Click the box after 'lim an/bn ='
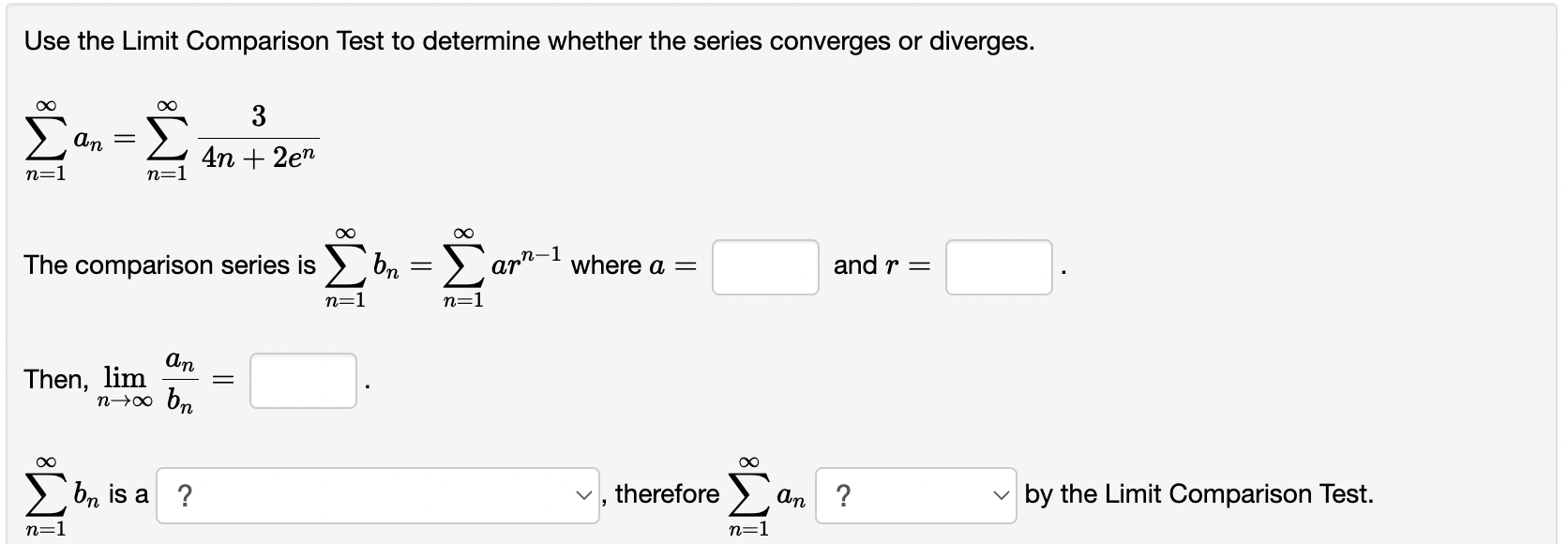This screenshot has height=544, width=1568. 302,381
